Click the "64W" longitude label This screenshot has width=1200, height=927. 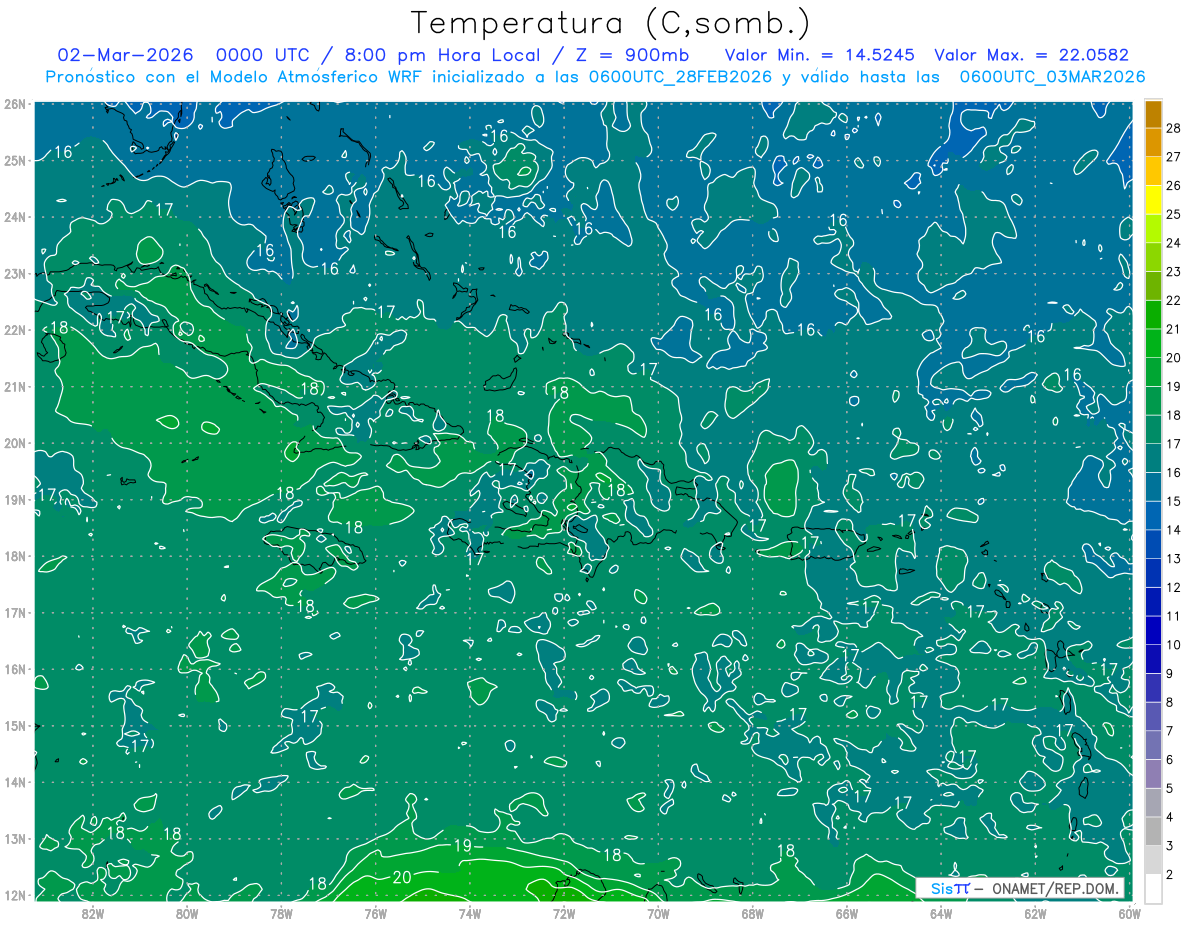(940, 913)
